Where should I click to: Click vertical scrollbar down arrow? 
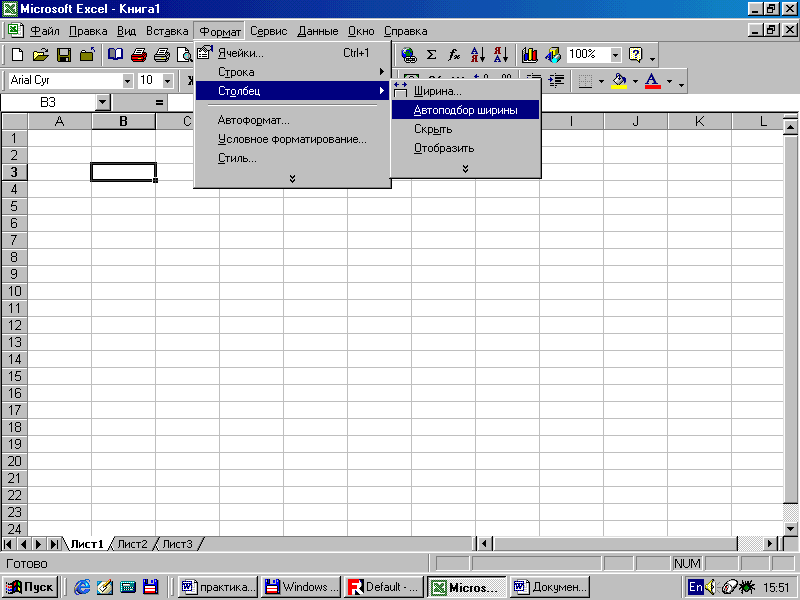click(790, 529)
